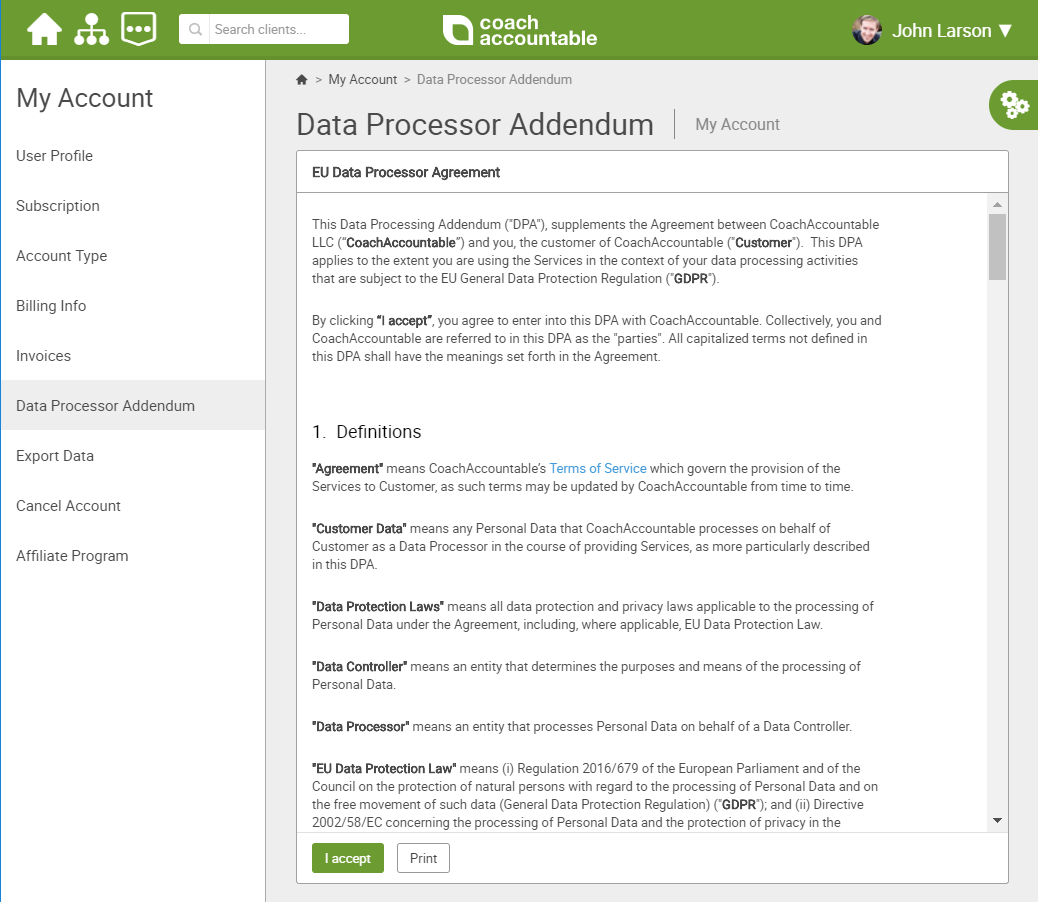Click the scrollbar up arrow

pos(997,204)
